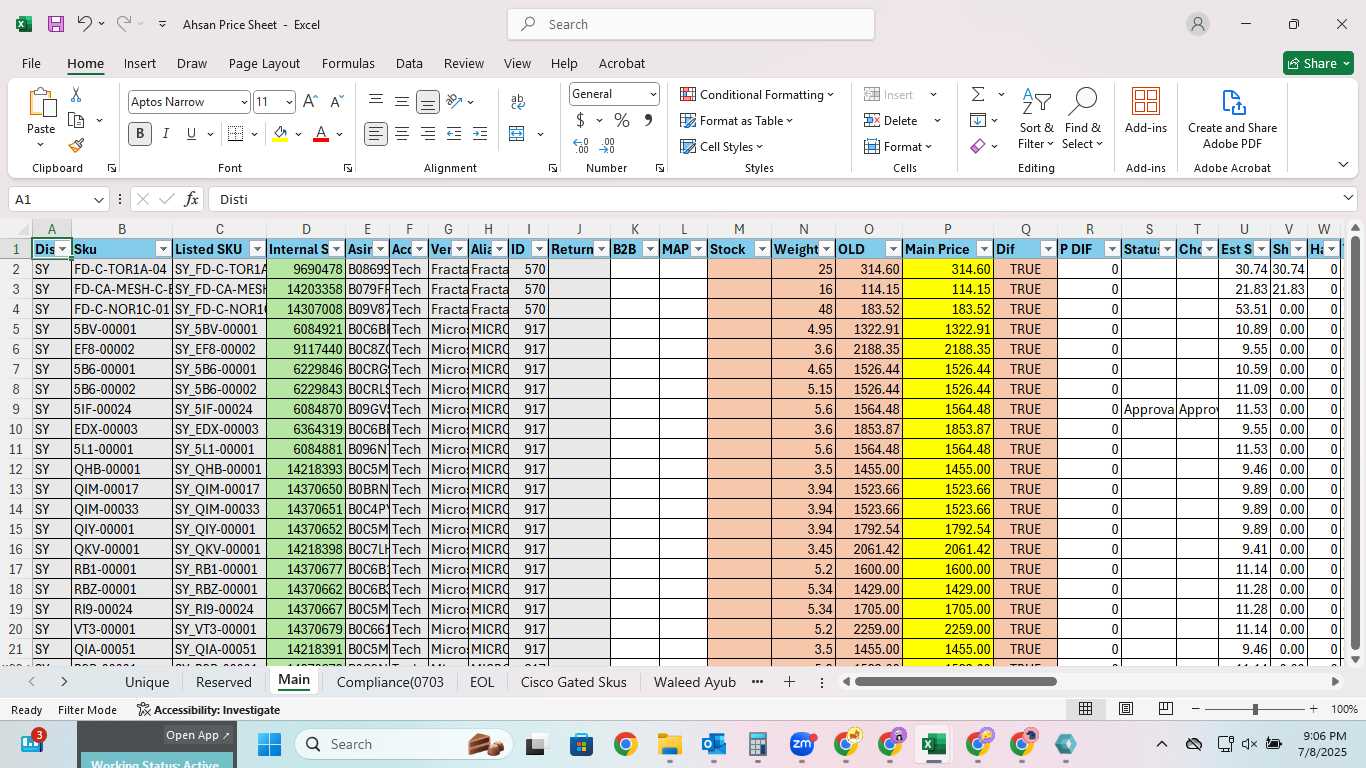Viewport: 1366px width, 768px height.
Task: Toggle Normal view in status bar
Action: pyautogui.click(x=1085, y=709)
